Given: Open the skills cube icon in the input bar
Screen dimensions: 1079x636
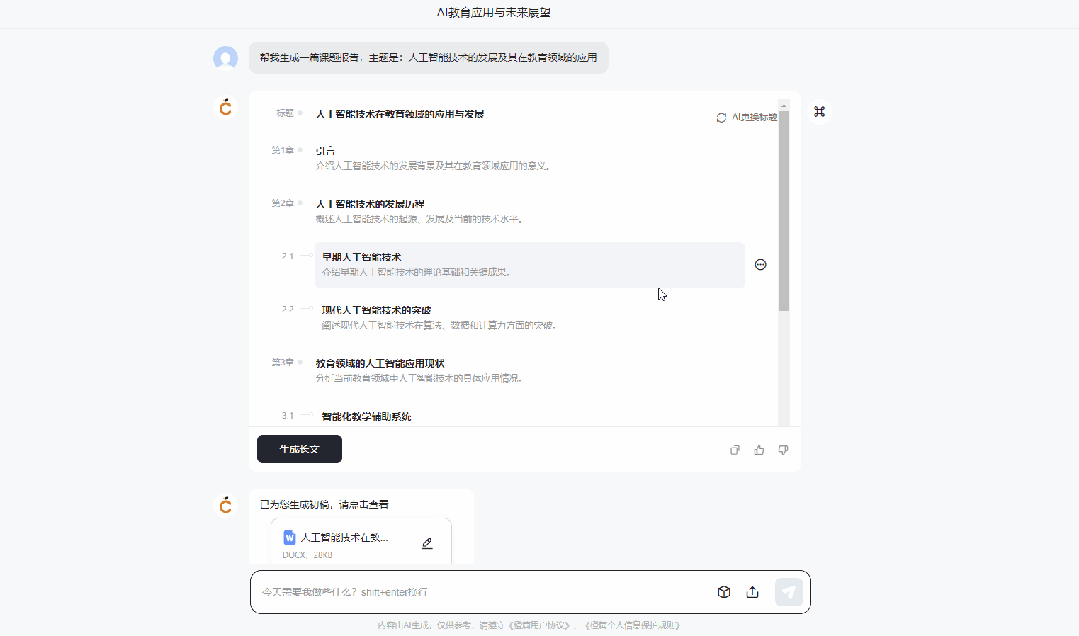Looking at the screenshot, I should (x=723, y=591).
